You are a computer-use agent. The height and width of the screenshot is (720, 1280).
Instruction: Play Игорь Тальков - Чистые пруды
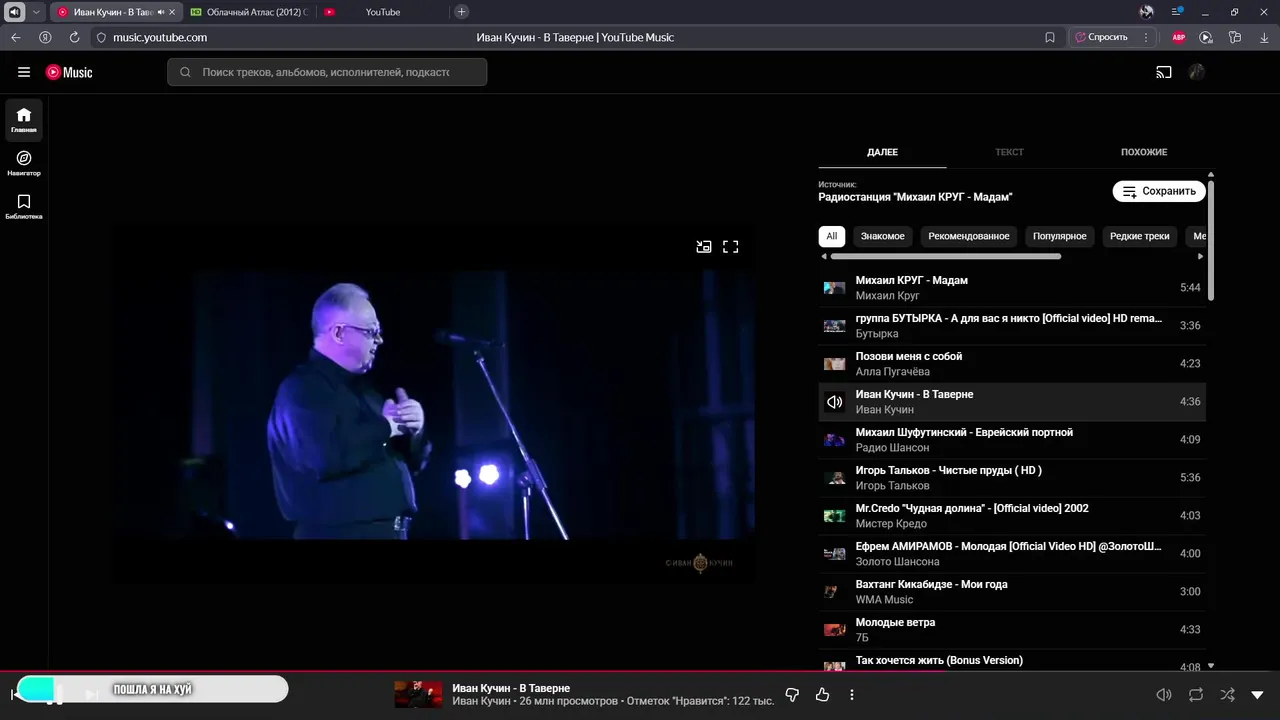tap(1012, 478)
